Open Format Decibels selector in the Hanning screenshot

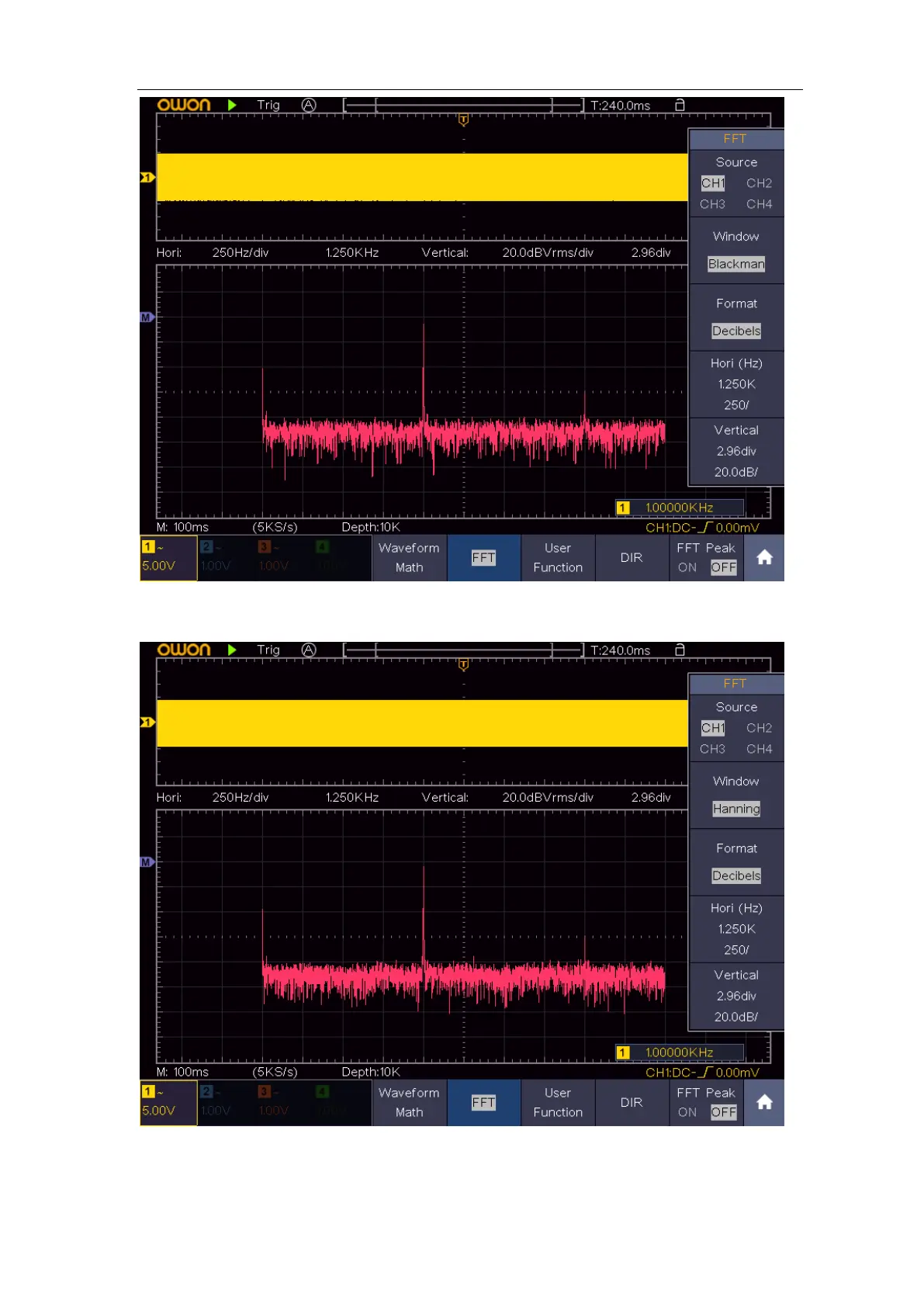(x=736, y=862)
